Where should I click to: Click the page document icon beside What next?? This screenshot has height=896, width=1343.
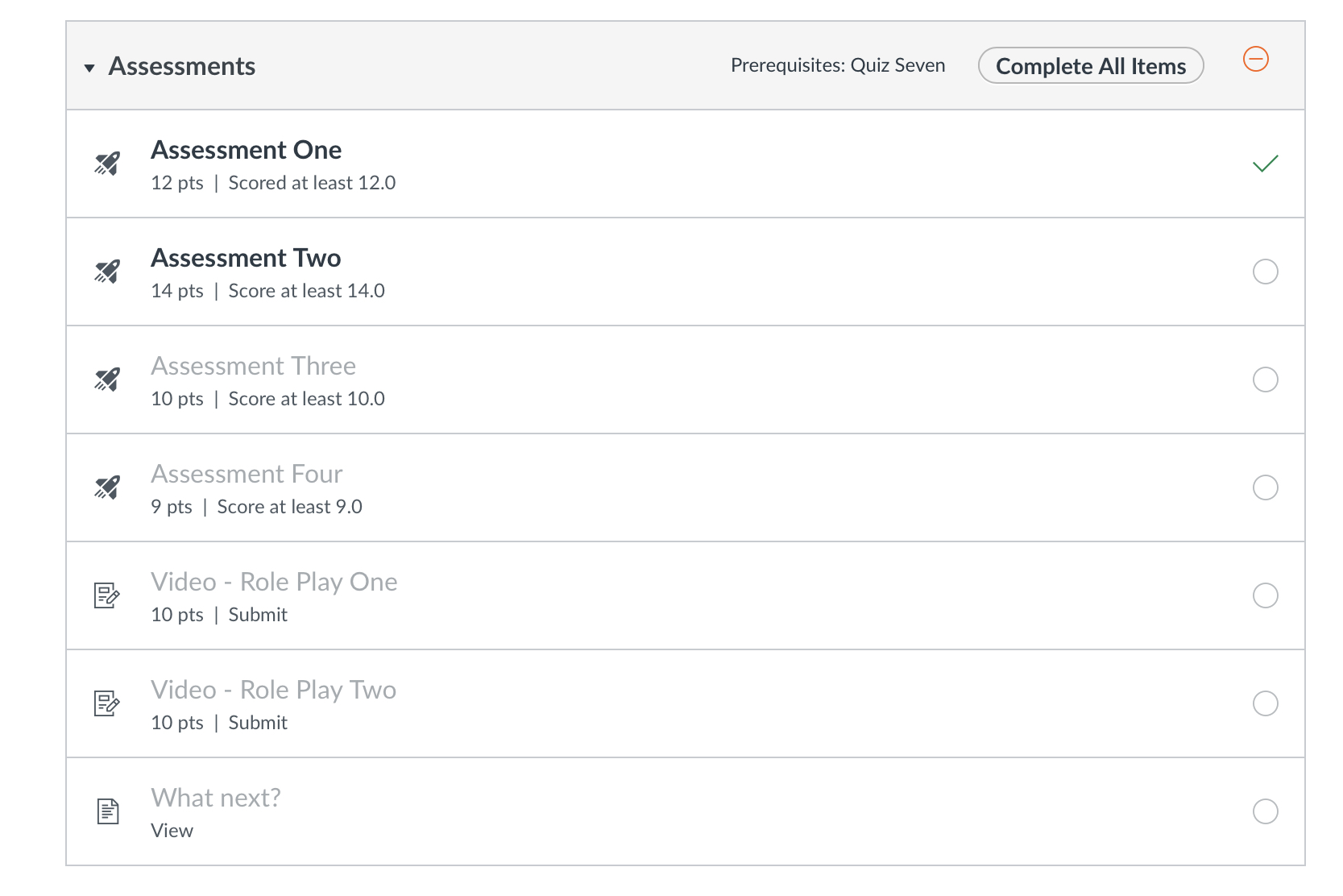(x=108, y=811)
